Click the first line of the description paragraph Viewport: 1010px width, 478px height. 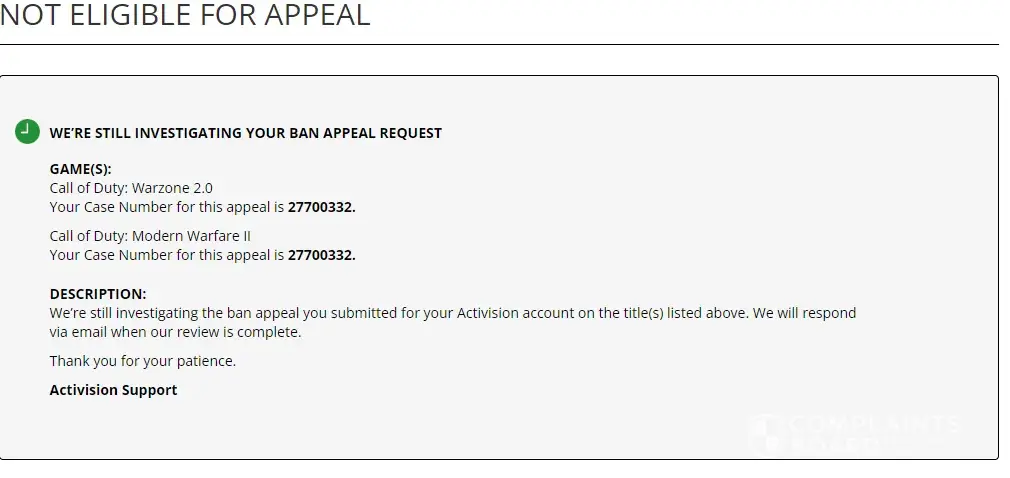coord(452,313)
